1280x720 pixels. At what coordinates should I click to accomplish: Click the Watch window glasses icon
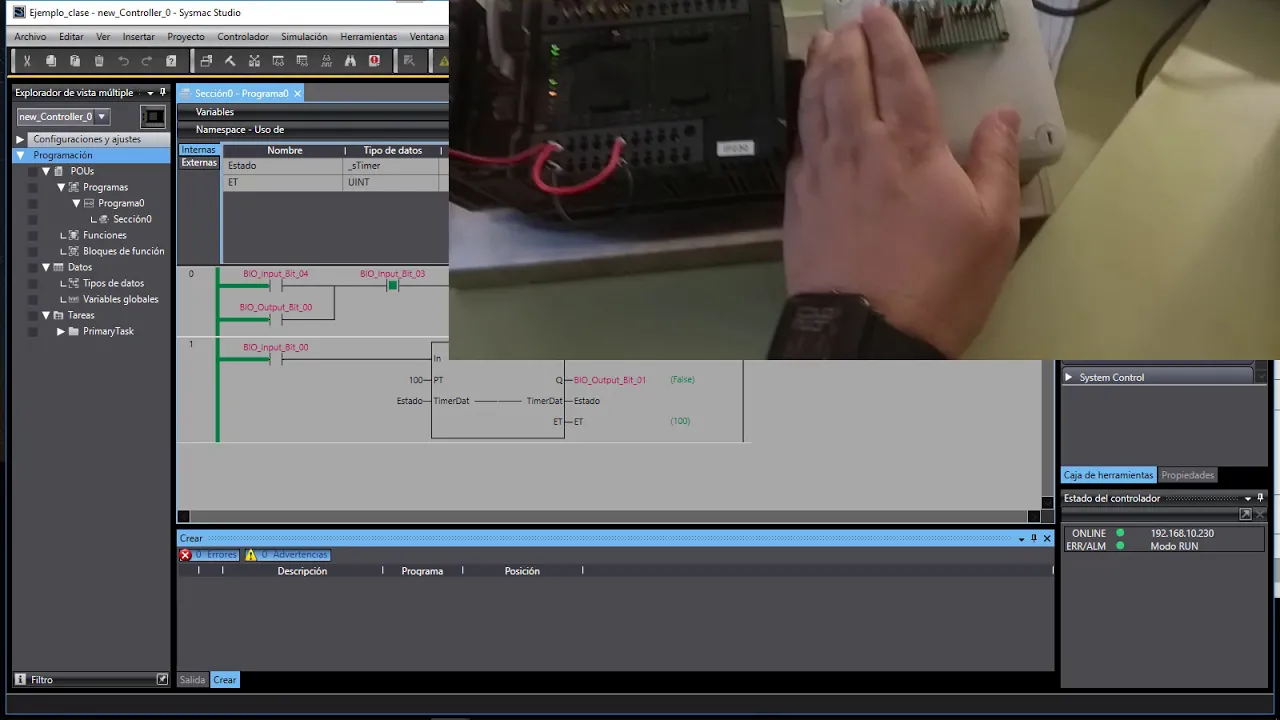coord(278,61)
